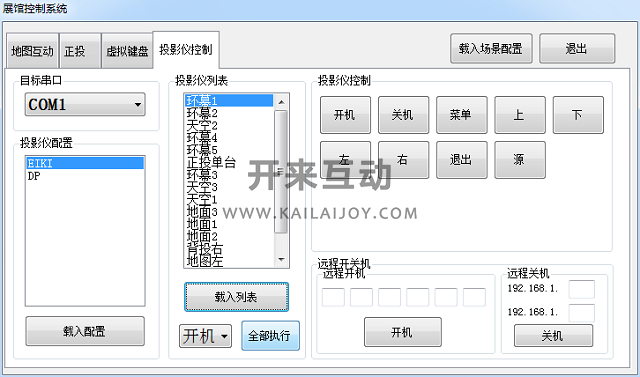Select EIKI in projector config list
640x377 pixels.
click(85, 163)
